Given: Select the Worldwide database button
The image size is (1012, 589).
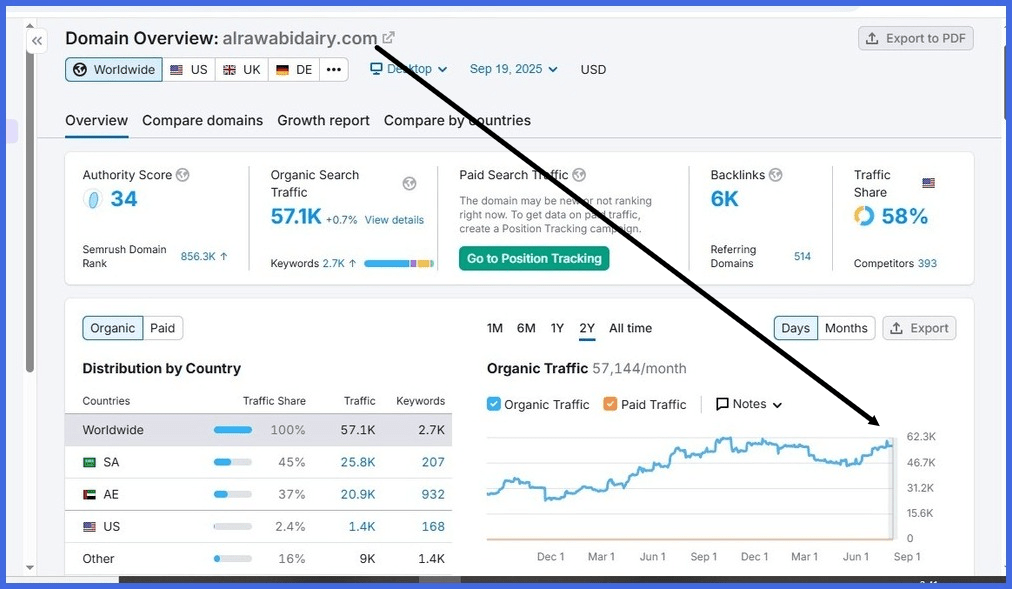Looking at the screenshot, I should pos(114,70).
